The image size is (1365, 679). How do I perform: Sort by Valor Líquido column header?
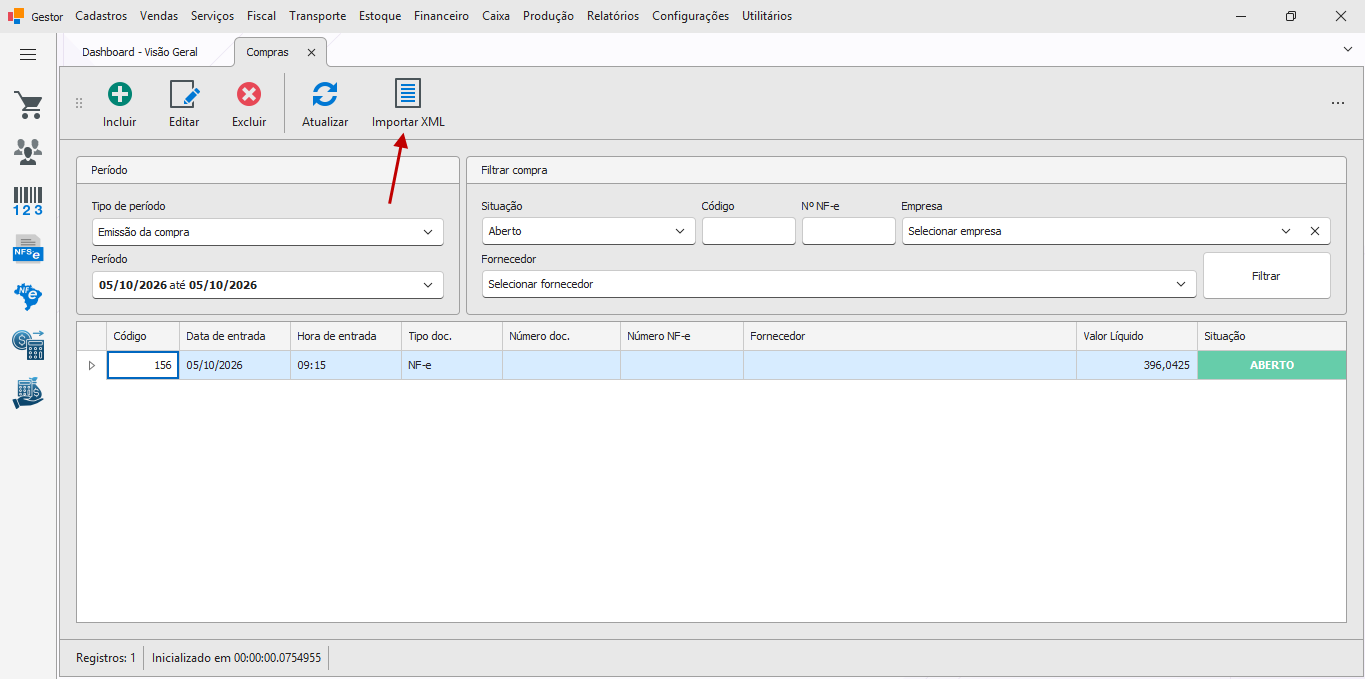pos(1137,336)
